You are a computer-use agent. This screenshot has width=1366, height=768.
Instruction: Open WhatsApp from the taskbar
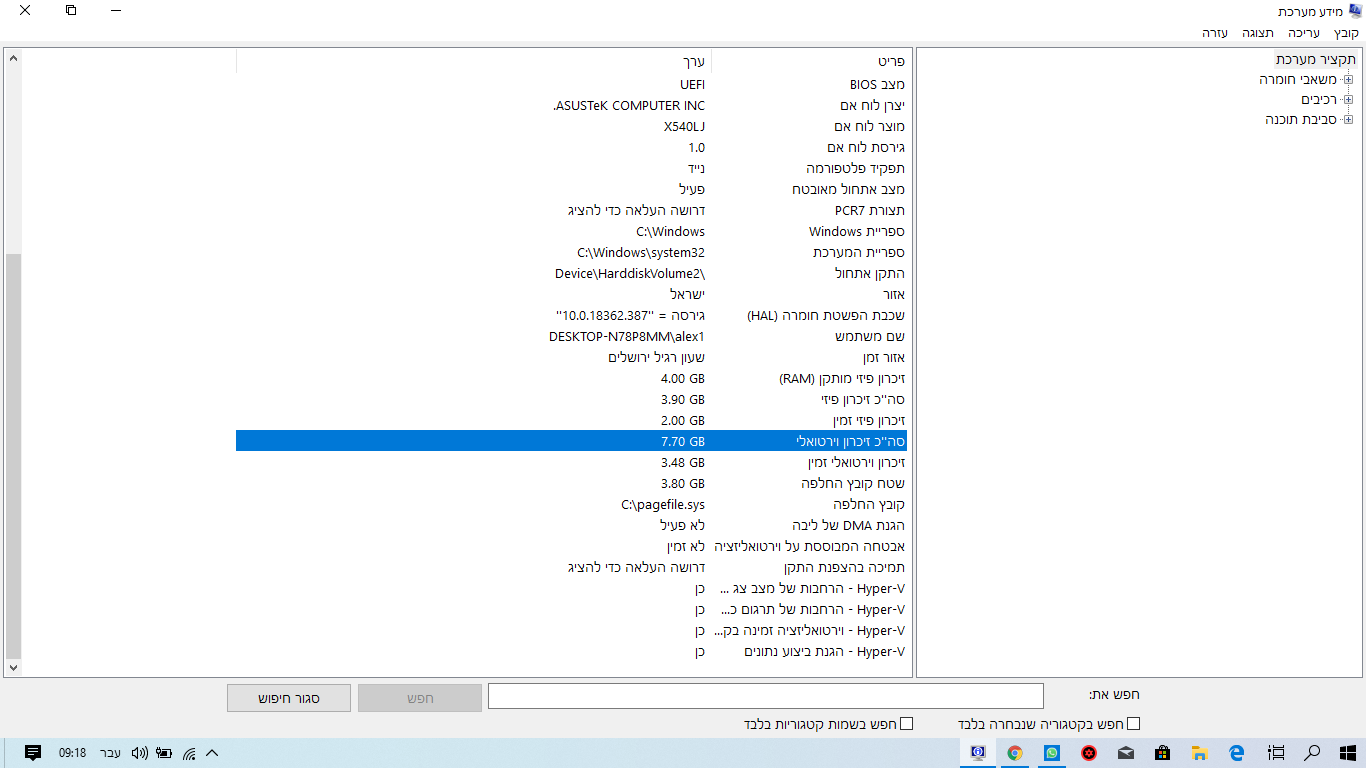point(1051,753)
